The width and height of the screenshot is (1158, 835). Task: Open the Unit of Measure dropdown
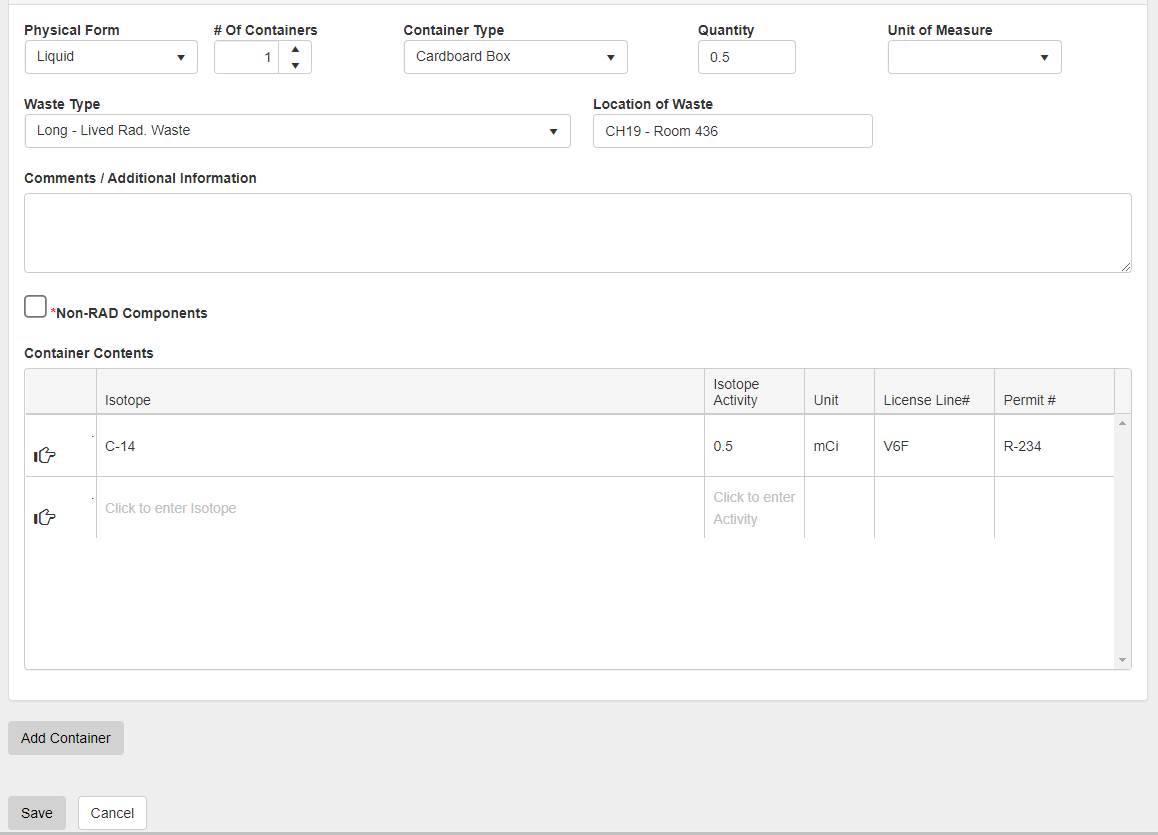[x=974, y=57]
